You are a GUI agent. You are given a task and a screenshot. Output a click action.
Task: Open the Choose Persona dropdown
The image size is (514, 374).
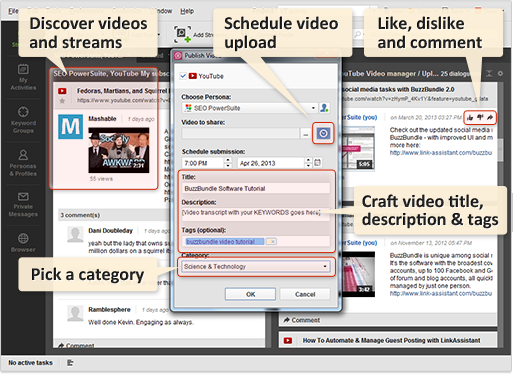(x=249, y=108)
